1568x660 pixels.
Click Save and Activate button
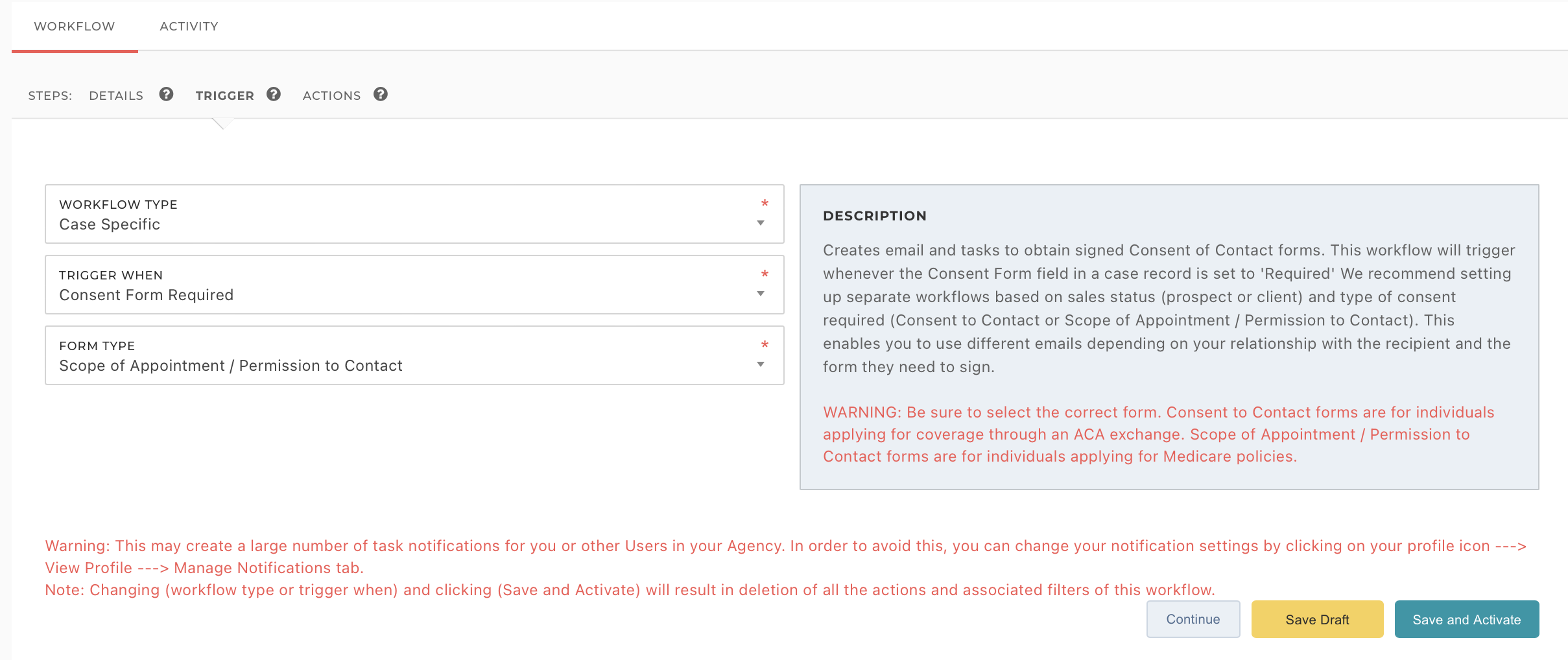pos(1466,619)
